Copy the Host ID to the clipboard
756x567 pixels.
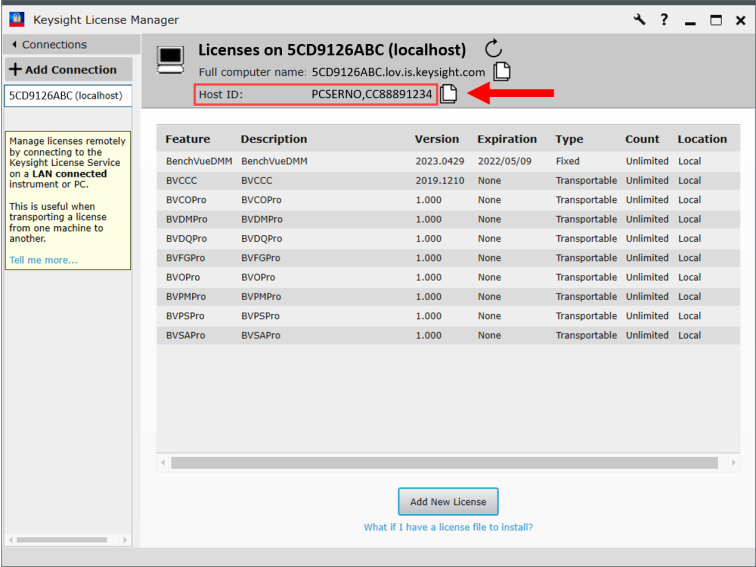coord(448,94)
